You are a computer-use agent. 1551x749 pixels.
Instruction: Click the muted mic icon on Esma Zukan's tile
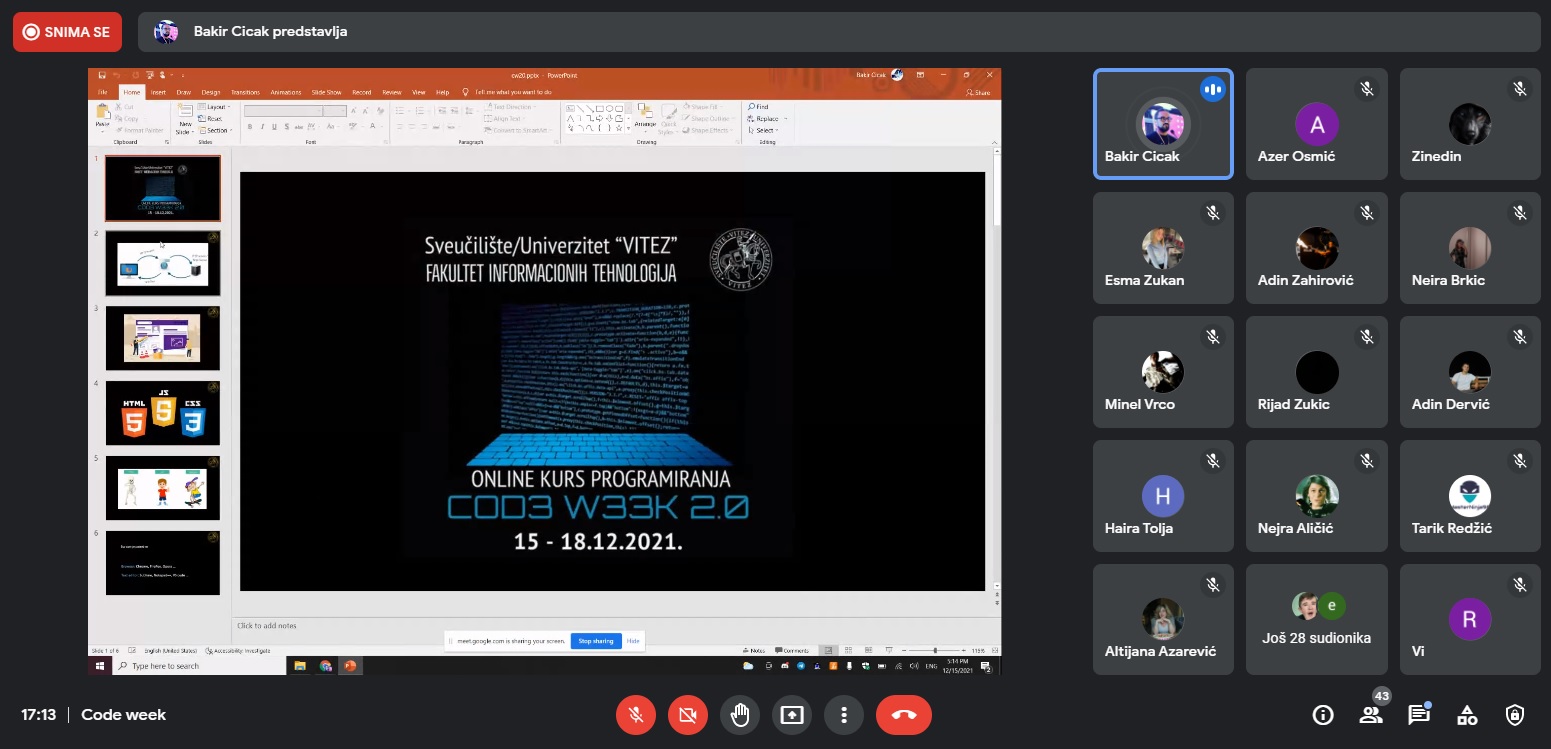point(1213,213)
